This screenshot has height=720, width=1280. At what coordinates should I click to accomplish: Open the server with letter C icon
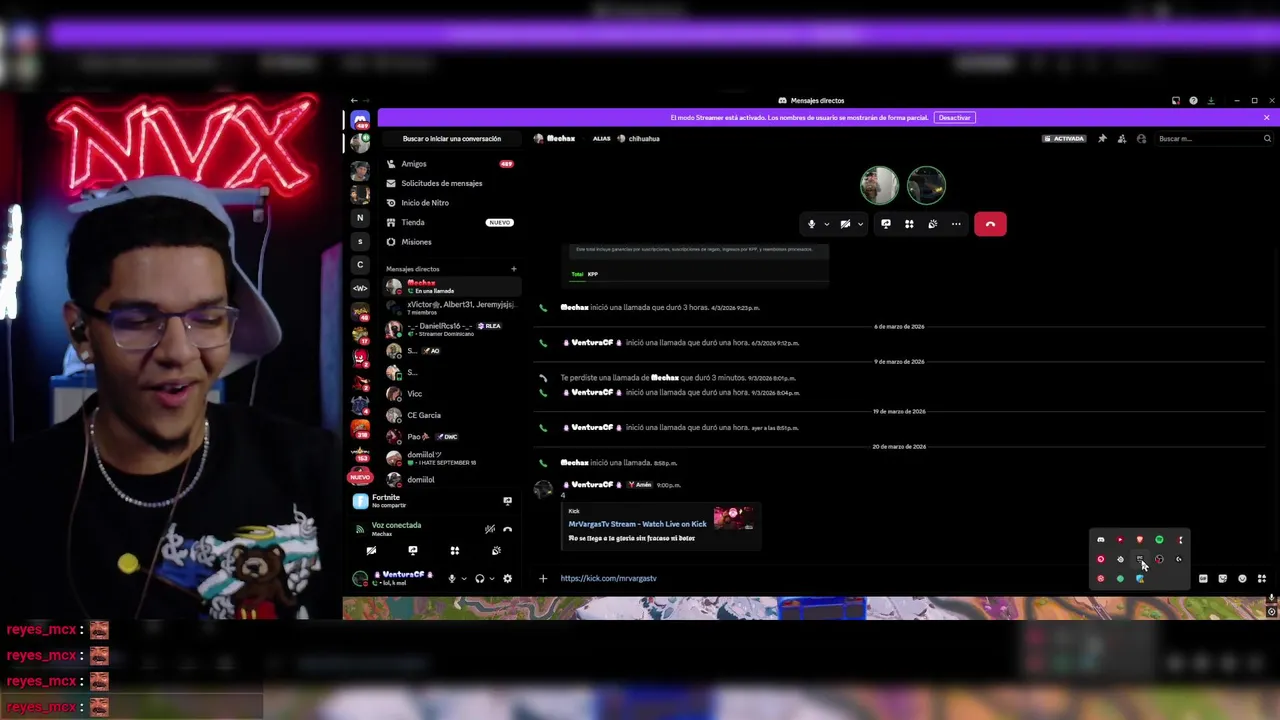tap(360, 264)
